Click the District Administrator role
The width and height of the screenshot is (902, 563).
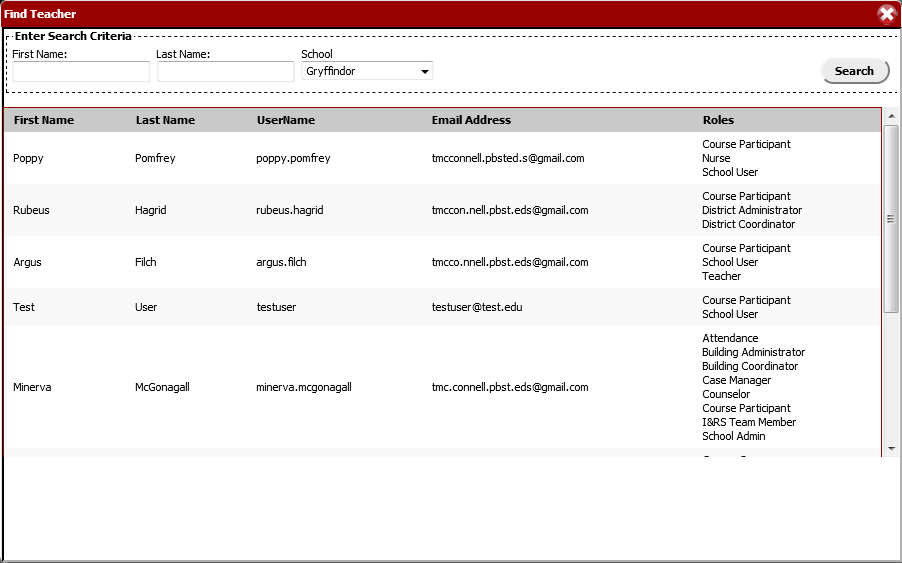pos(752,210)
